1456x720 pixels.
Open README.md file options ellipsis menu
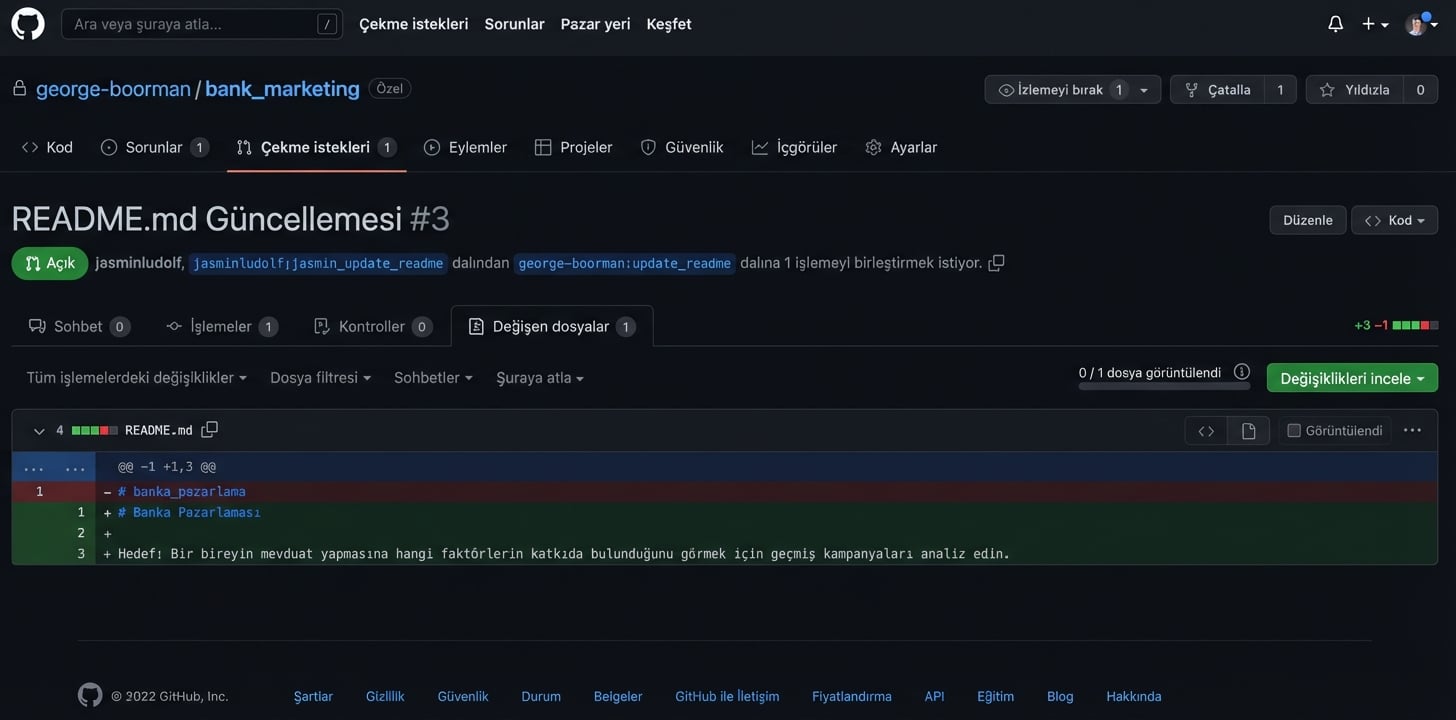tap(1412, 430)
